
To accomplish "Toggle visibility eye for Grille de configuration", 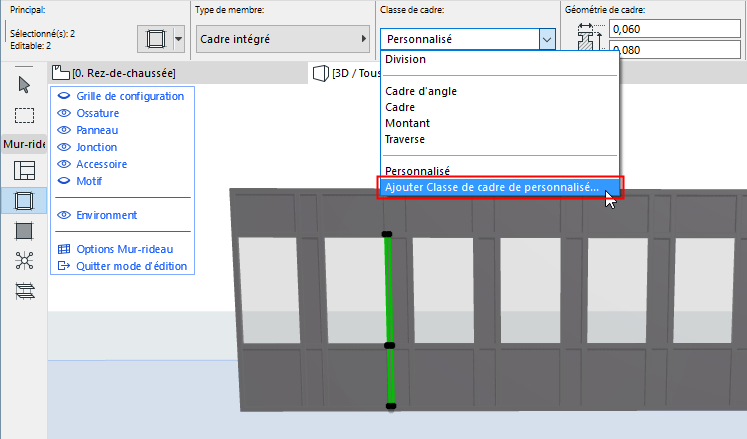I will [64, 96].
